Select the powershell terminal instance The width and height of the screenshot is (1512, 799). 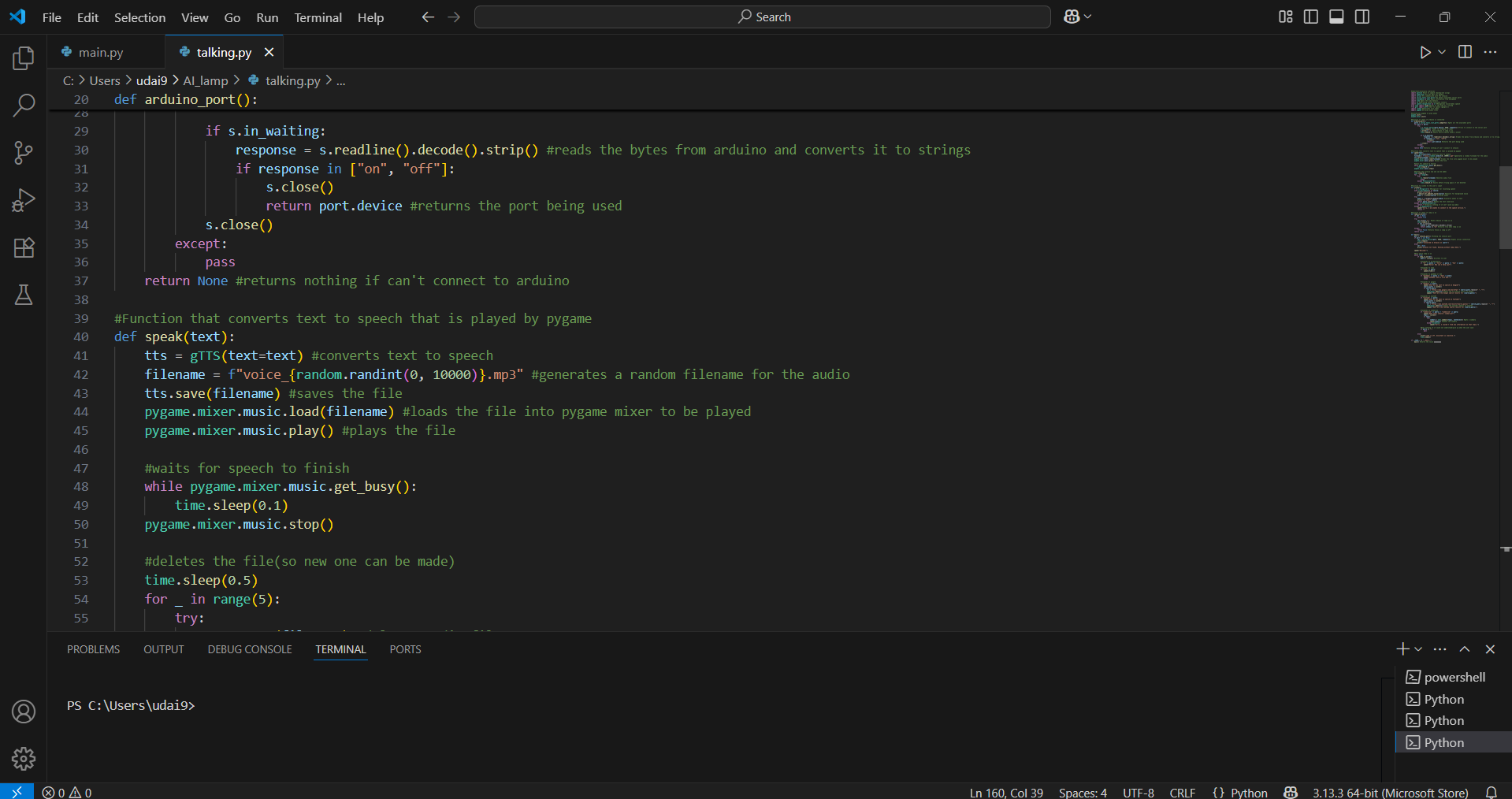coord(1453,677)
